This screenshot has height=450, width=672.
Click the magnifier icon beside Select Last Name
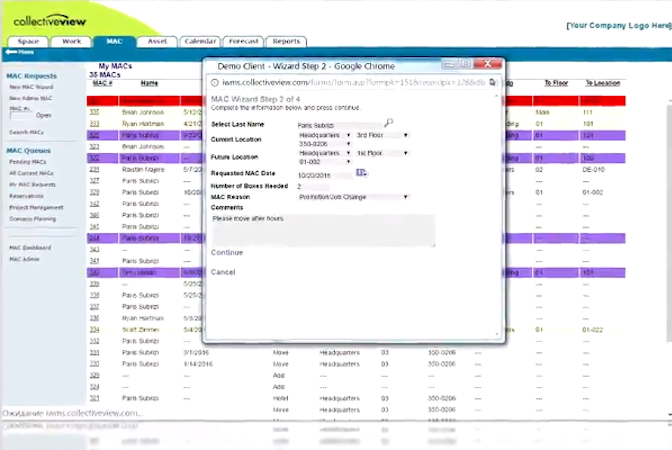pos(388,123)
